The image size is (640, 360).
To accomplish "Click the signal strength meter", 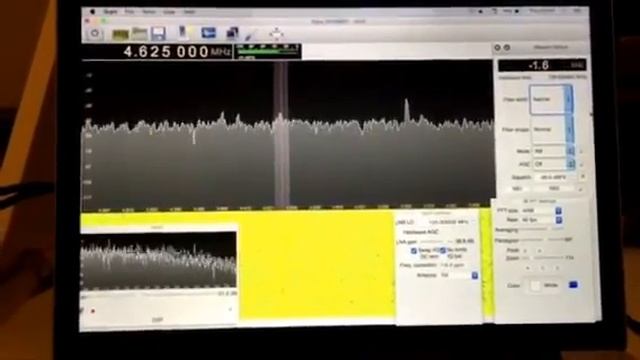I will pos(268,51).
